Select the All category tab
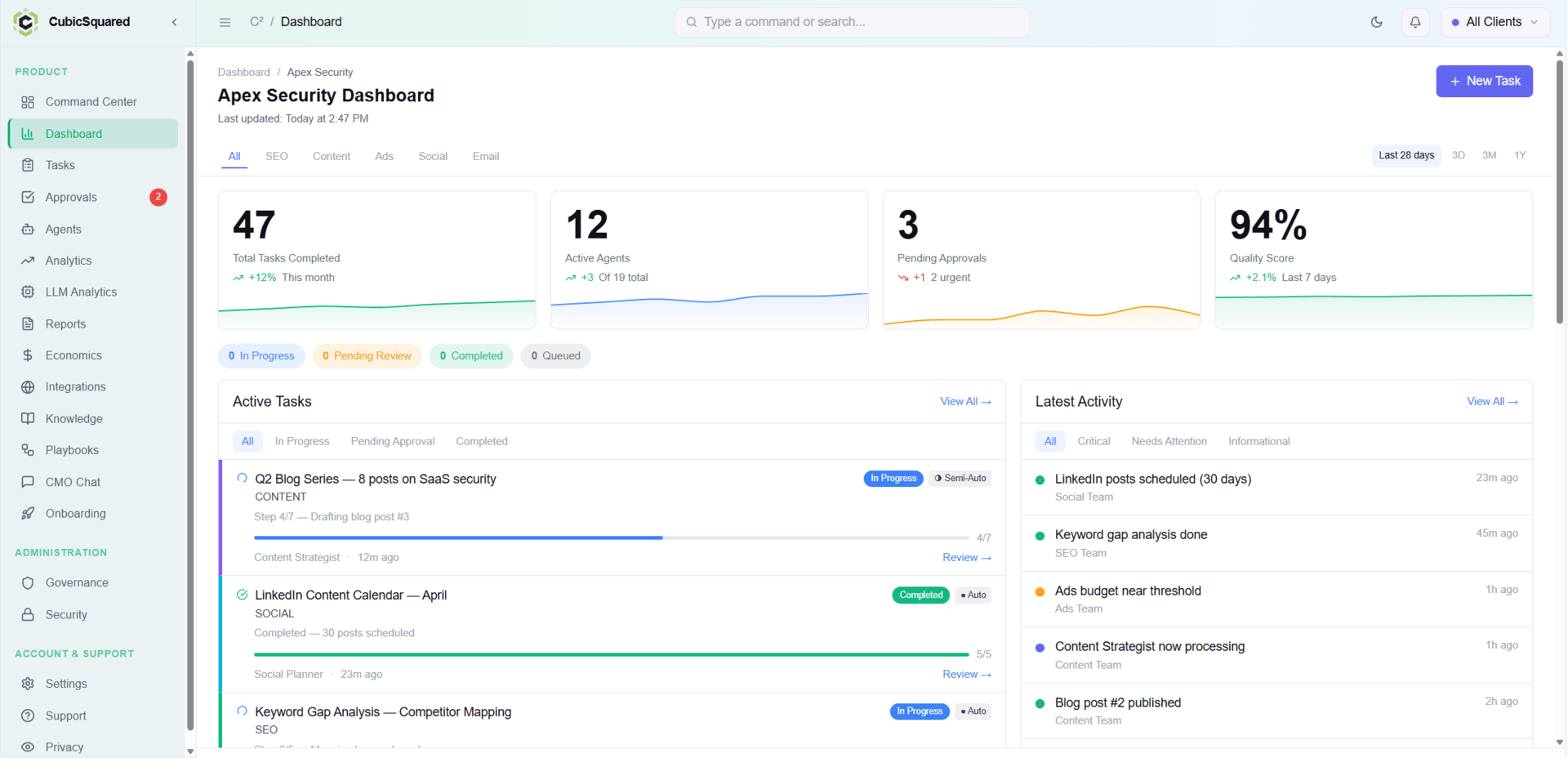The width and height of the screenshot is (1568, 758). (234, 156)
